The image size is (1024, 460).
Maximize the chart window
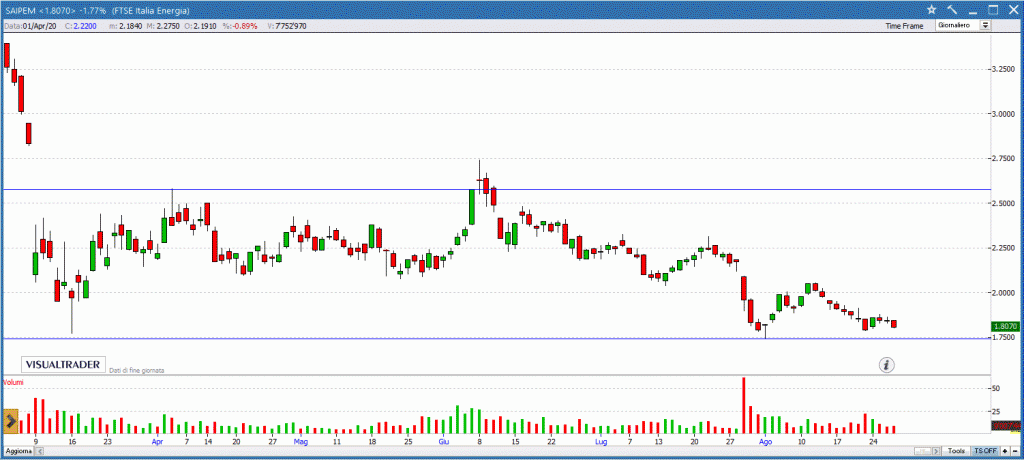click(x=993, y=10)
